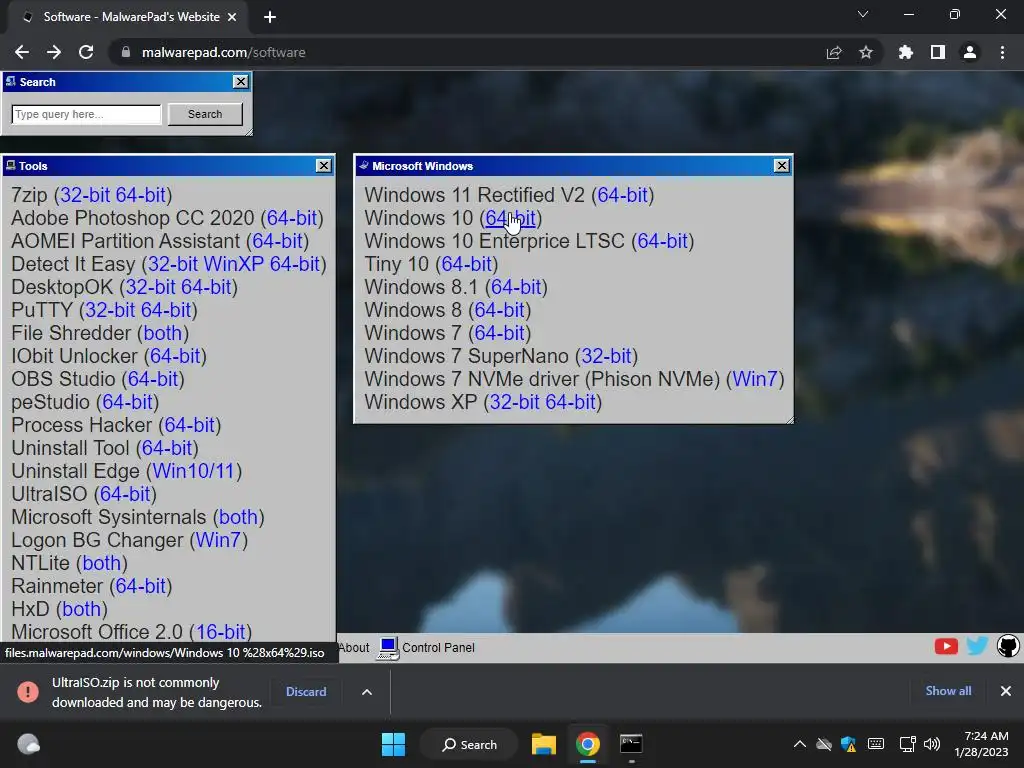Open the weather widget on taskbar
Screen dimensions: 1024x768
pyautogui.click(x=29, y=744)
